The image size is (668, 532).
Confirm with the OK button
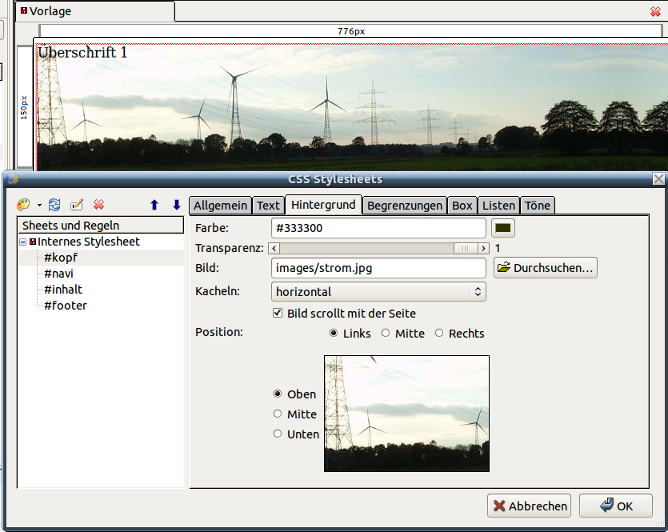click(616, 506)
